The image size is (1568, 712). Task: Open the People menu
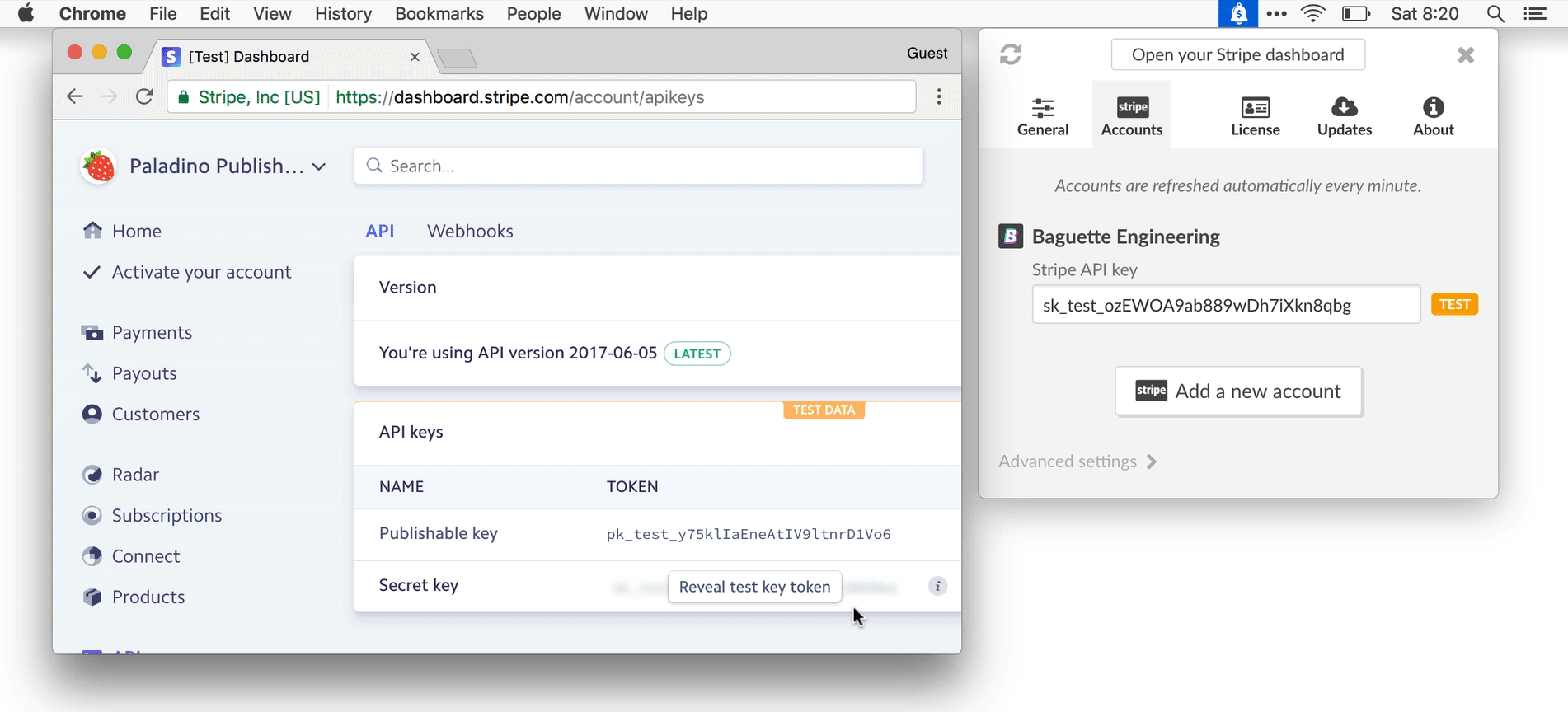[x=533, y=14]
